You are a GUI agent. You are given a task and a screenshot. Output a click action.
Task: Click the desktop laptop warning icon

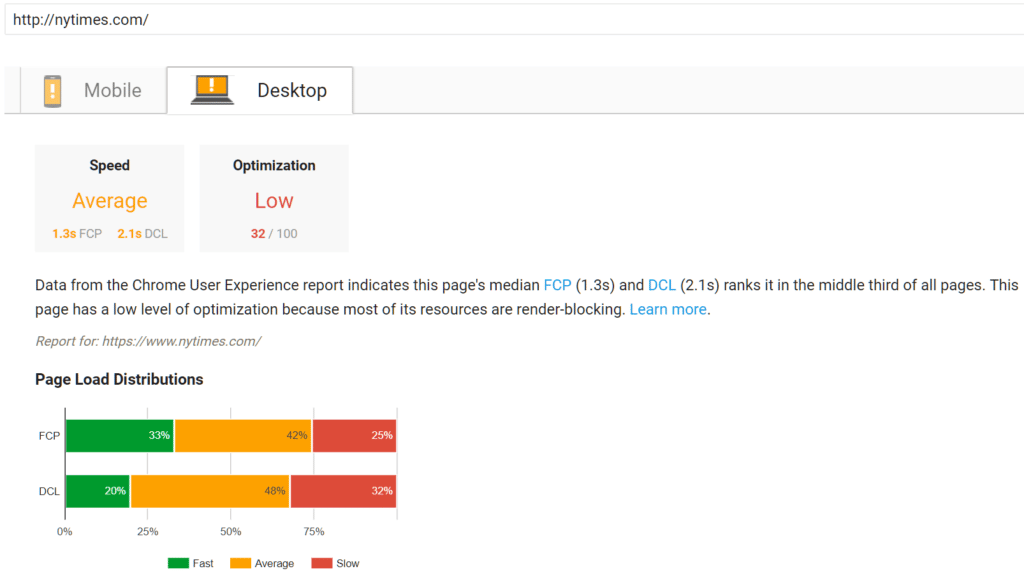click(212, 90)
